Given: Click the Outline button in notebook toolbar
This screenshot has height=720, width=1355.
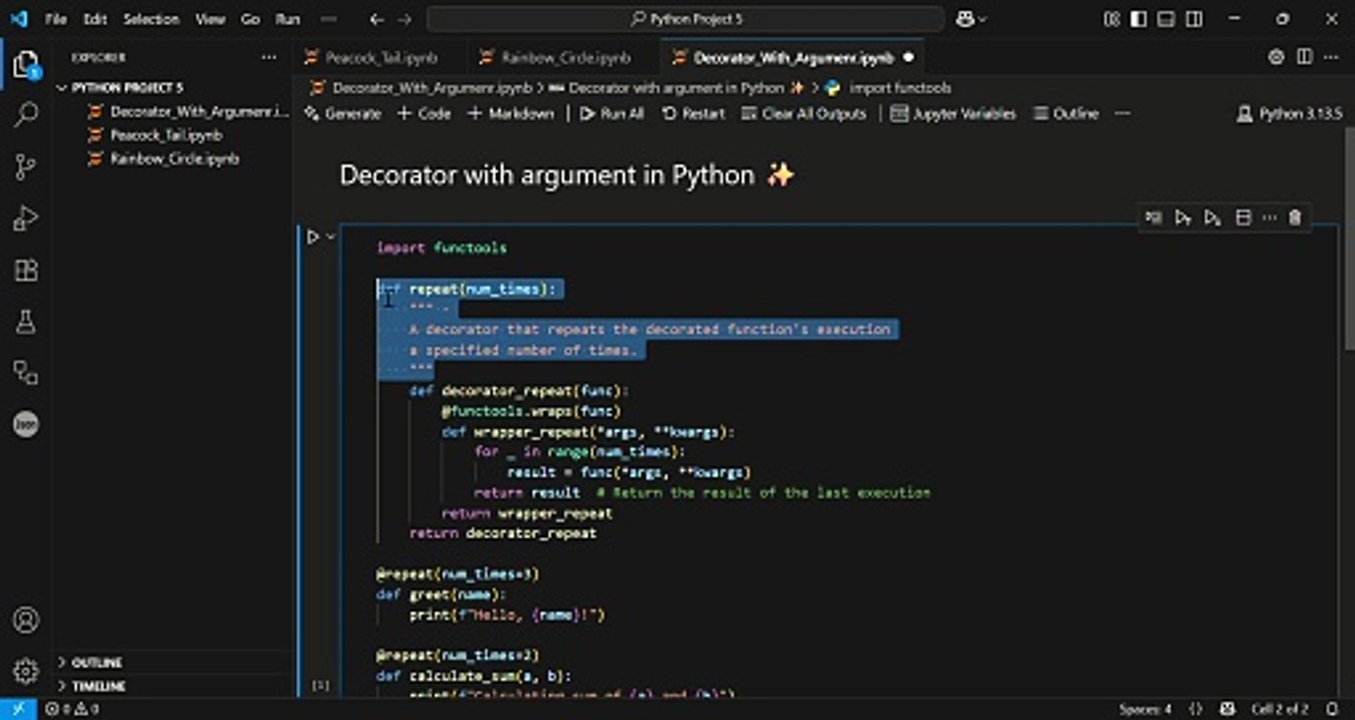Looking at the screenshot, I should pyautogui.click(x=1066, y=114).
